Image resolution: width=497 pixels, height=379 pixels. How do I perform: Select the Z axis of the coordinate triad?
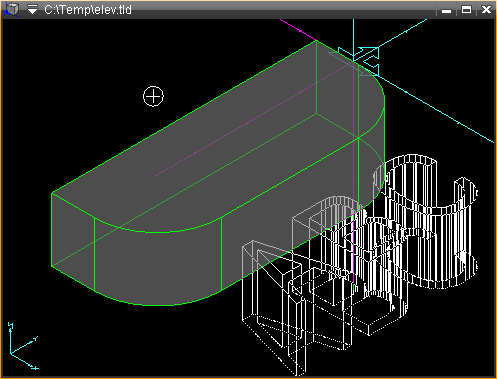pos(11,337)
